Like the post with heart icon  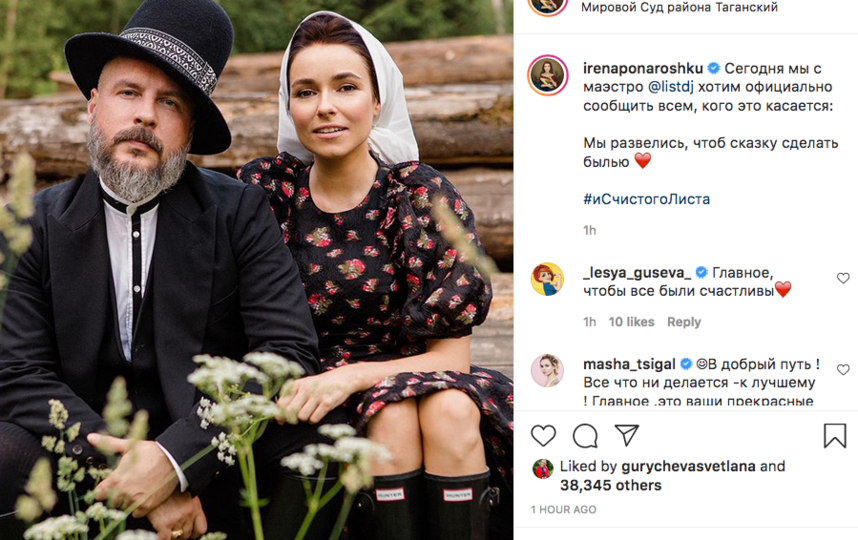543,436
